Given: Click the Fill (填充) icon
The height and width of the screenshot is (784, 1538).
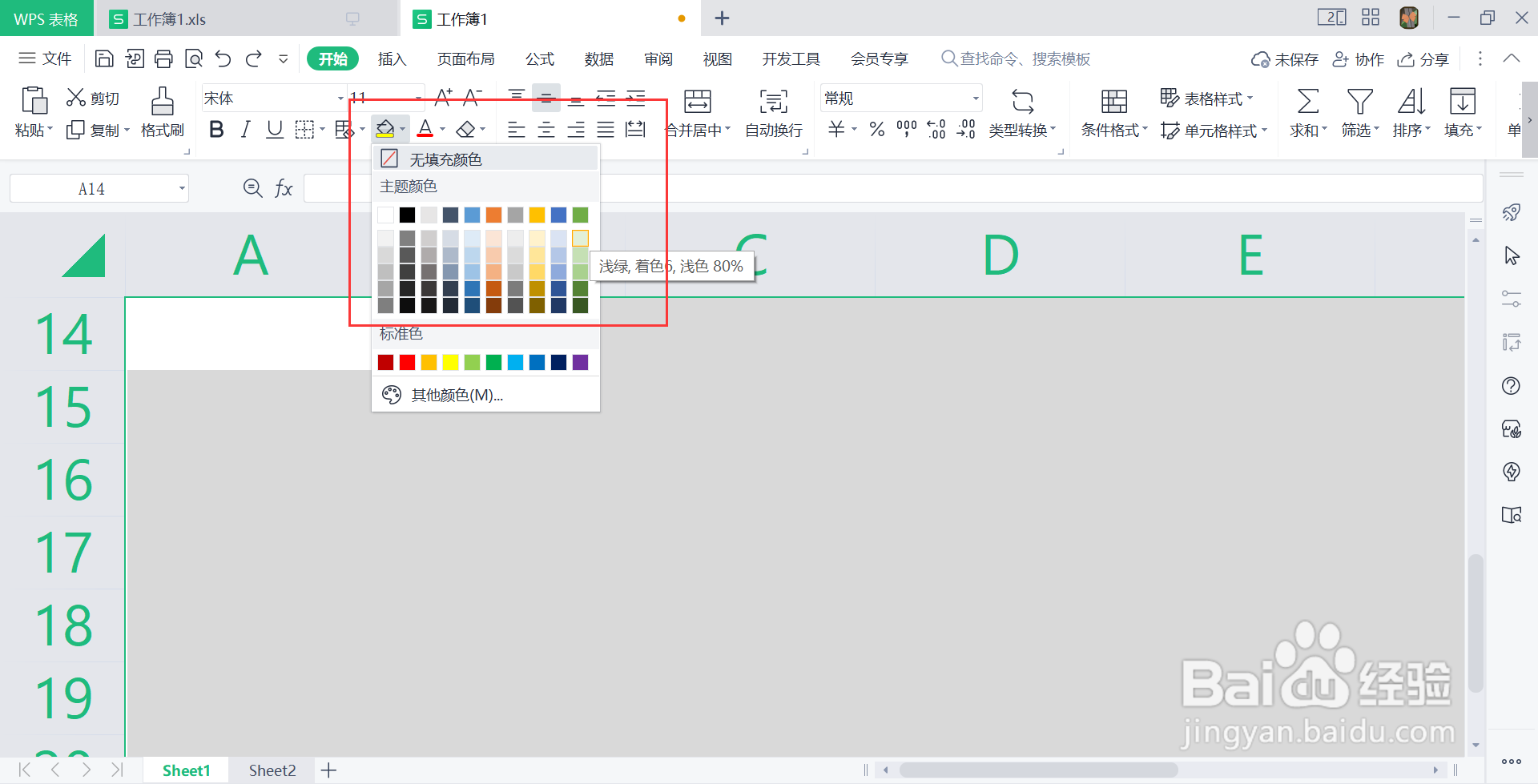Looking at the screenshot, I should pyautogui.click(x=1463, y=101).
